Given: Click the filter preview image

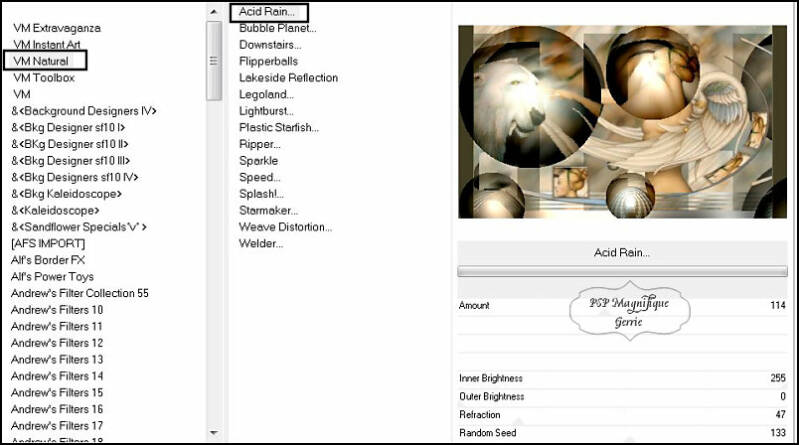Looking at the screenshot, I should (x=622, y=122).
